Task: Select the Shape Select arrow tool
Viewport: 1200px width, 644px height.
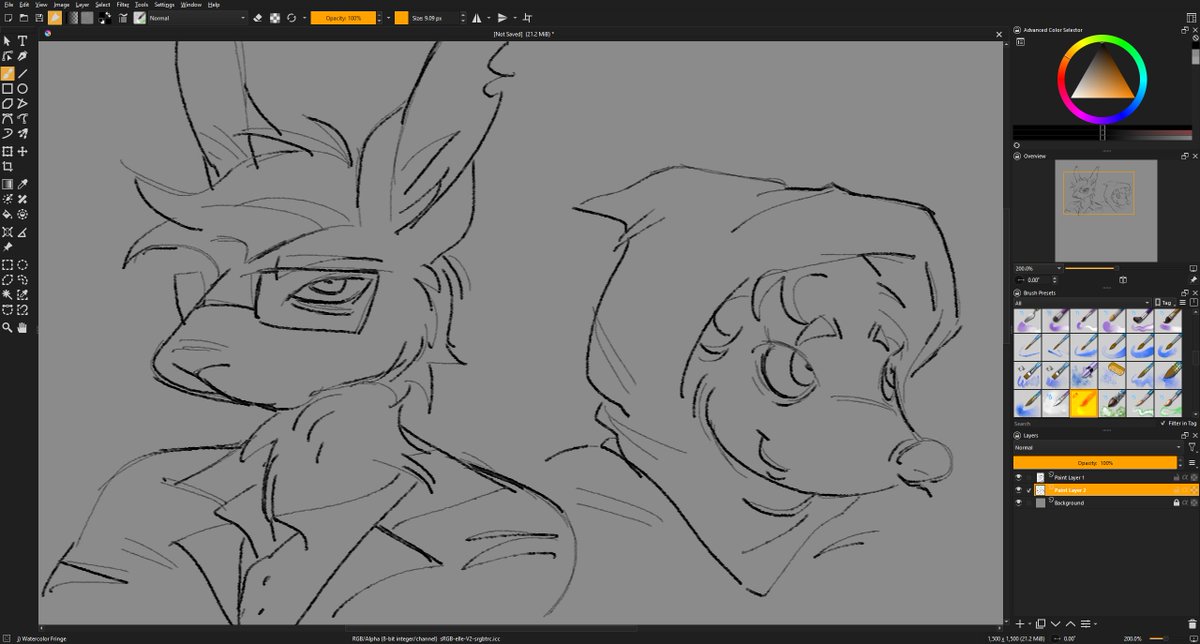Action: point(7,41)
